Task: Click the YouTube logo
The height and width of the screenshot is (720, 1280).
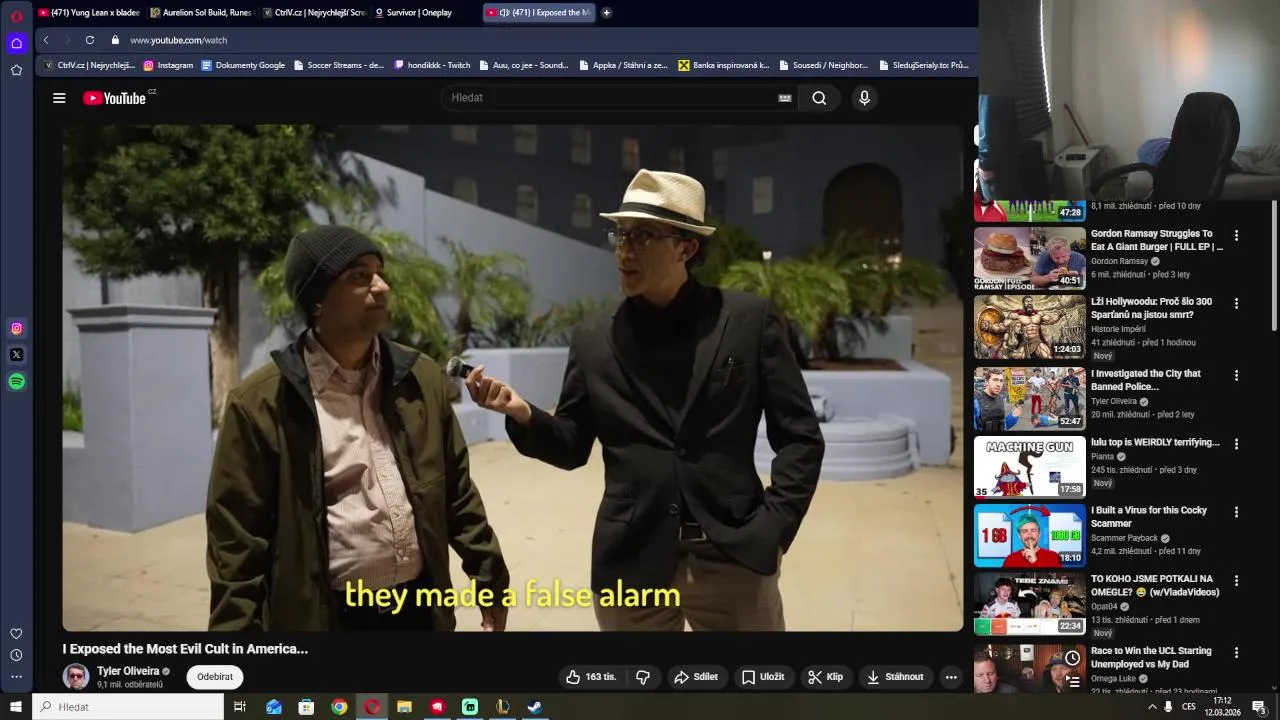Action: [x=115, y=98]
